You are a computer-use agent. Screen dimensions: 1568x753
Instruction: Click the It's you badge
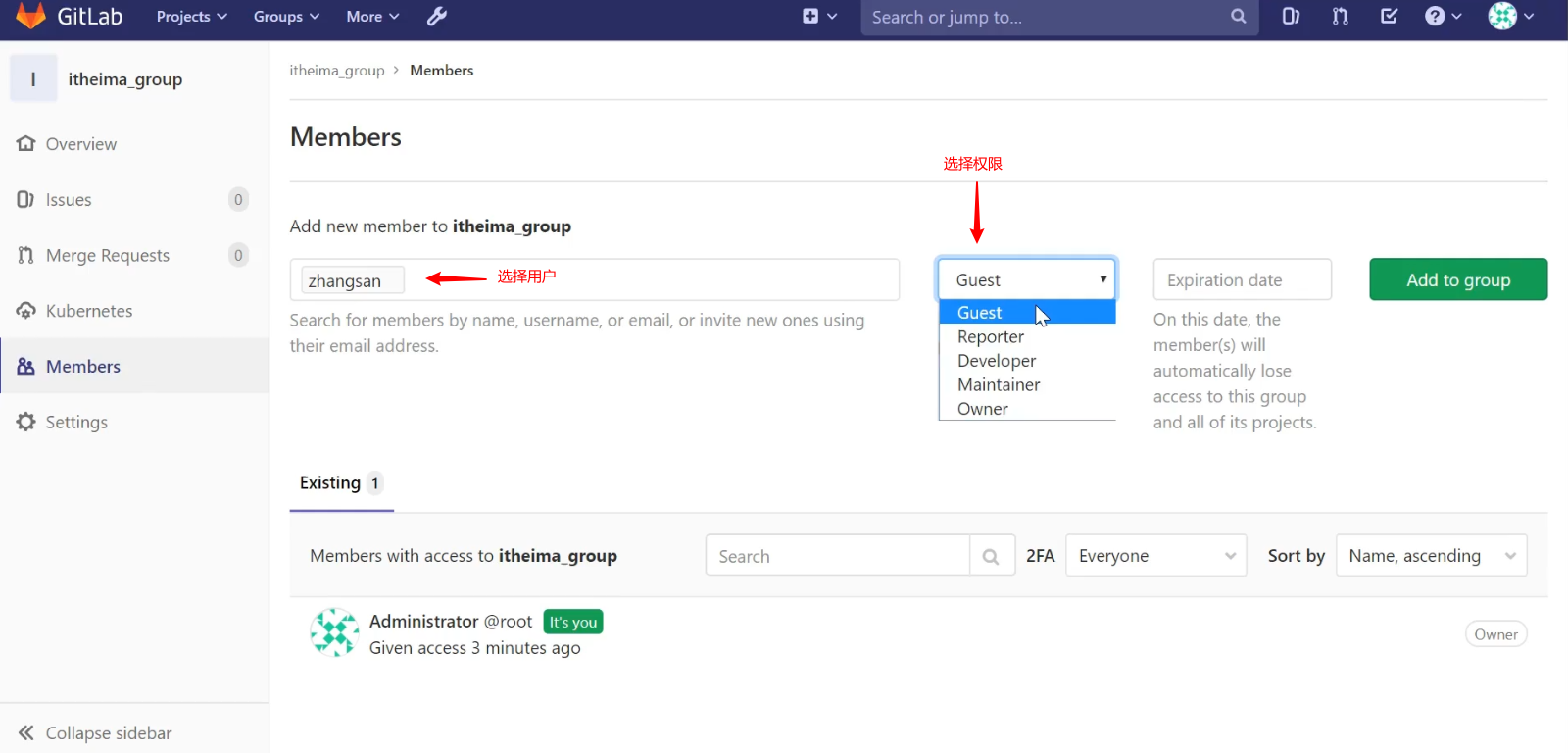pos(573,622)
